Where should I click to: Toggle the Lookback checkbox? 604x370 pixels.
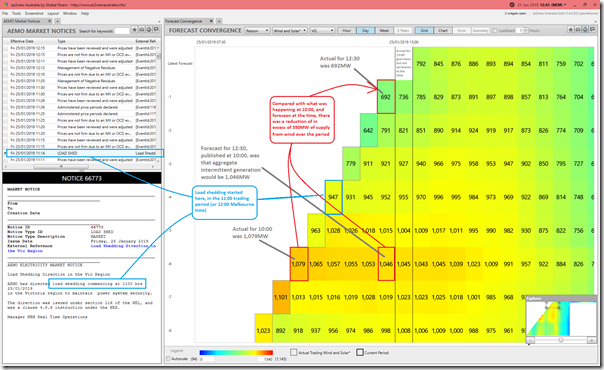point(495,30)
